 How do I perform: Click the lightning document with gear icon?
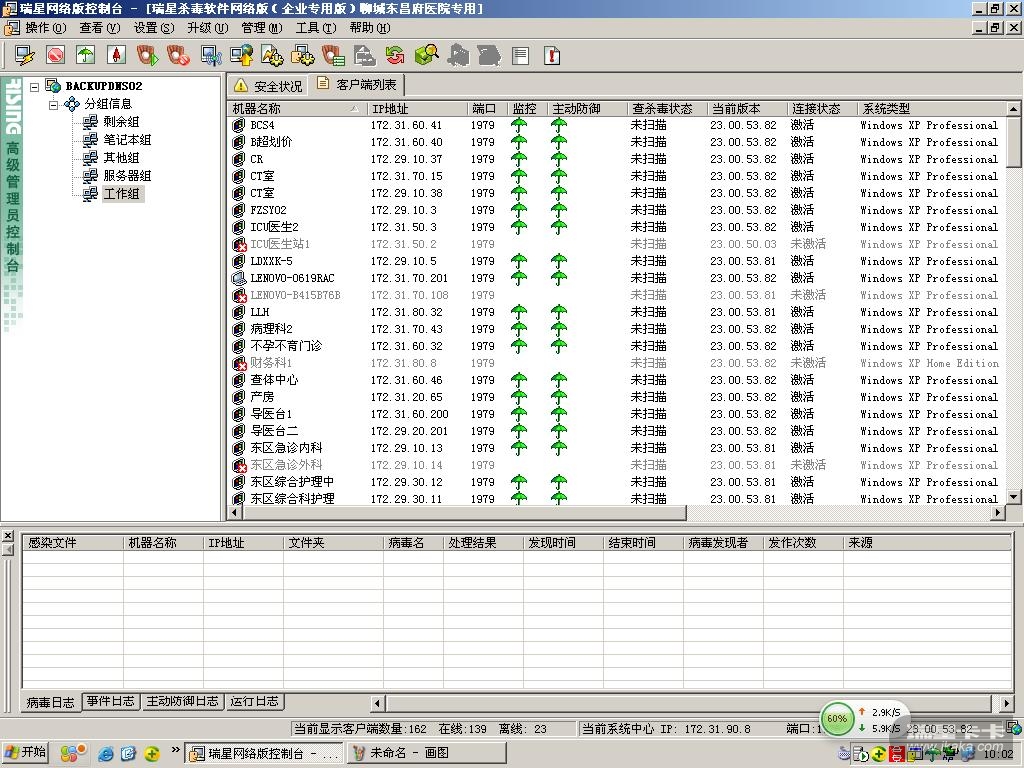point(272,56)
